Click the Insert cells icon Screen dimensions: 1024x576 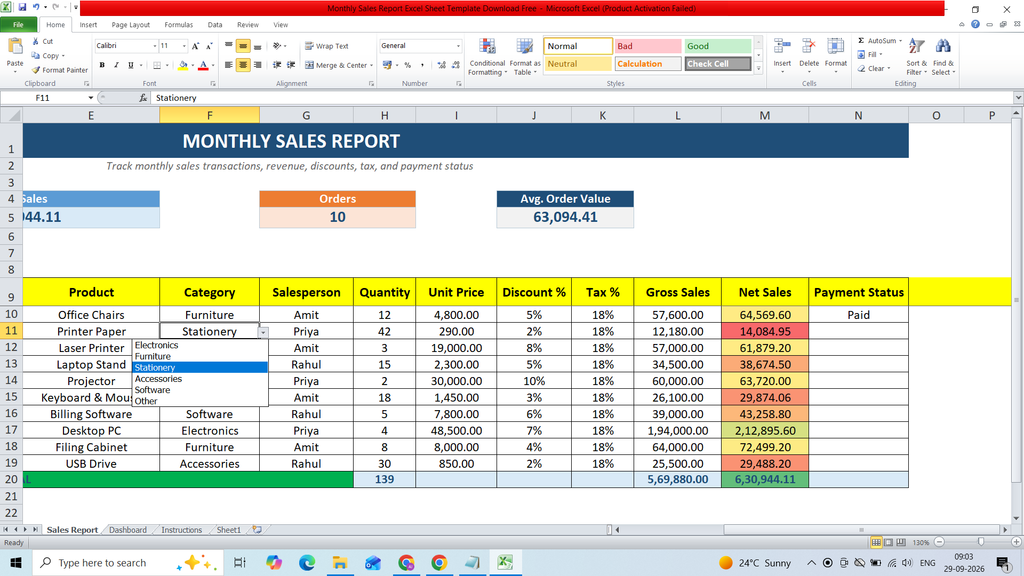782,47
